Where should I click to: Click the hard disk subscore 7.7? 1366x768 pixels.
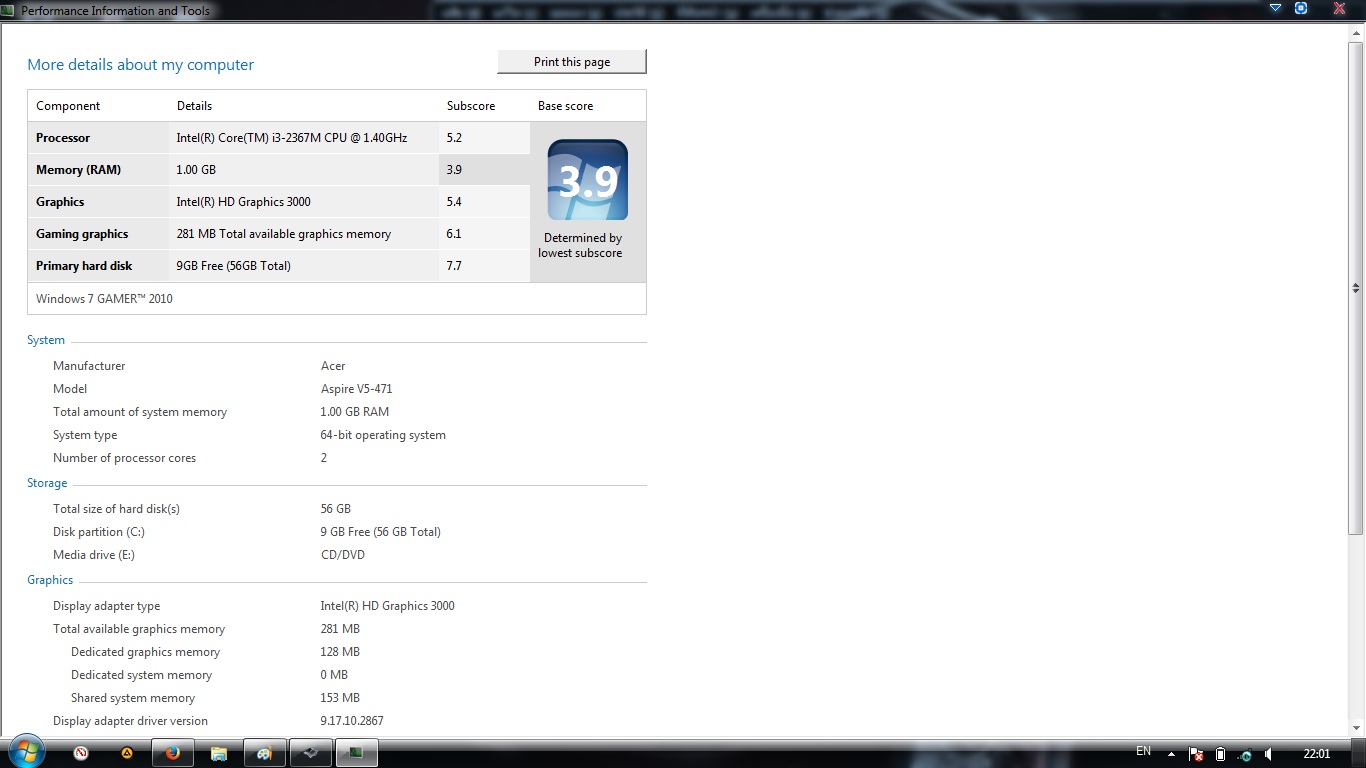[454, 266]
